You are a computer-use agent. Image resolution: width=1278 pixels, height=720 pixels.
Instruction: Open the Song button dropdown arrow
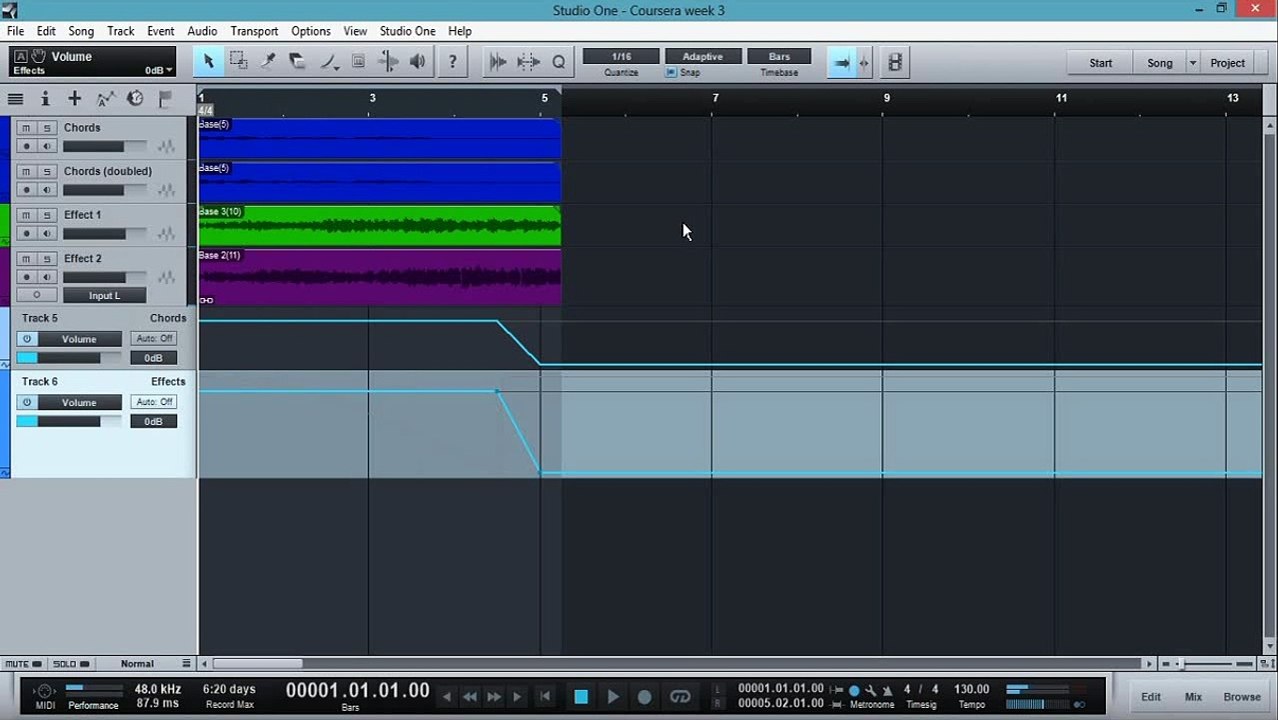[x=1192, y=63]
